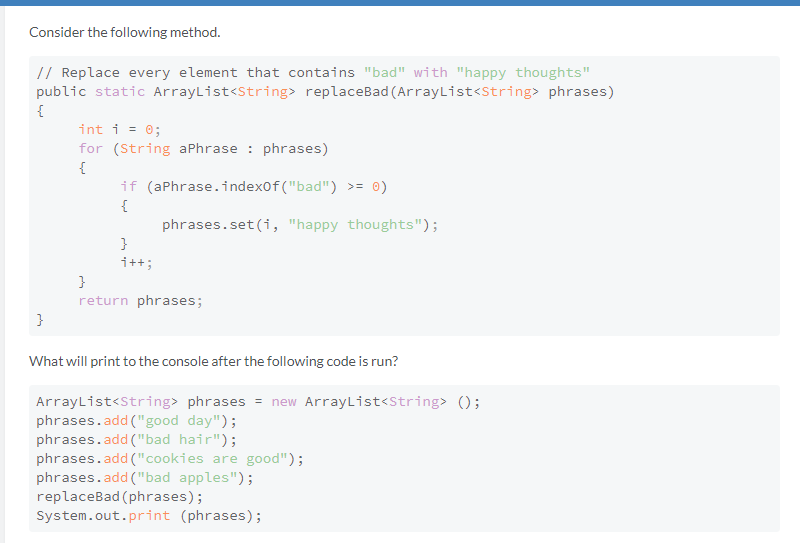800x543 pixels.
Task: Click the opening brace after method signature
Action: (40, 111)
